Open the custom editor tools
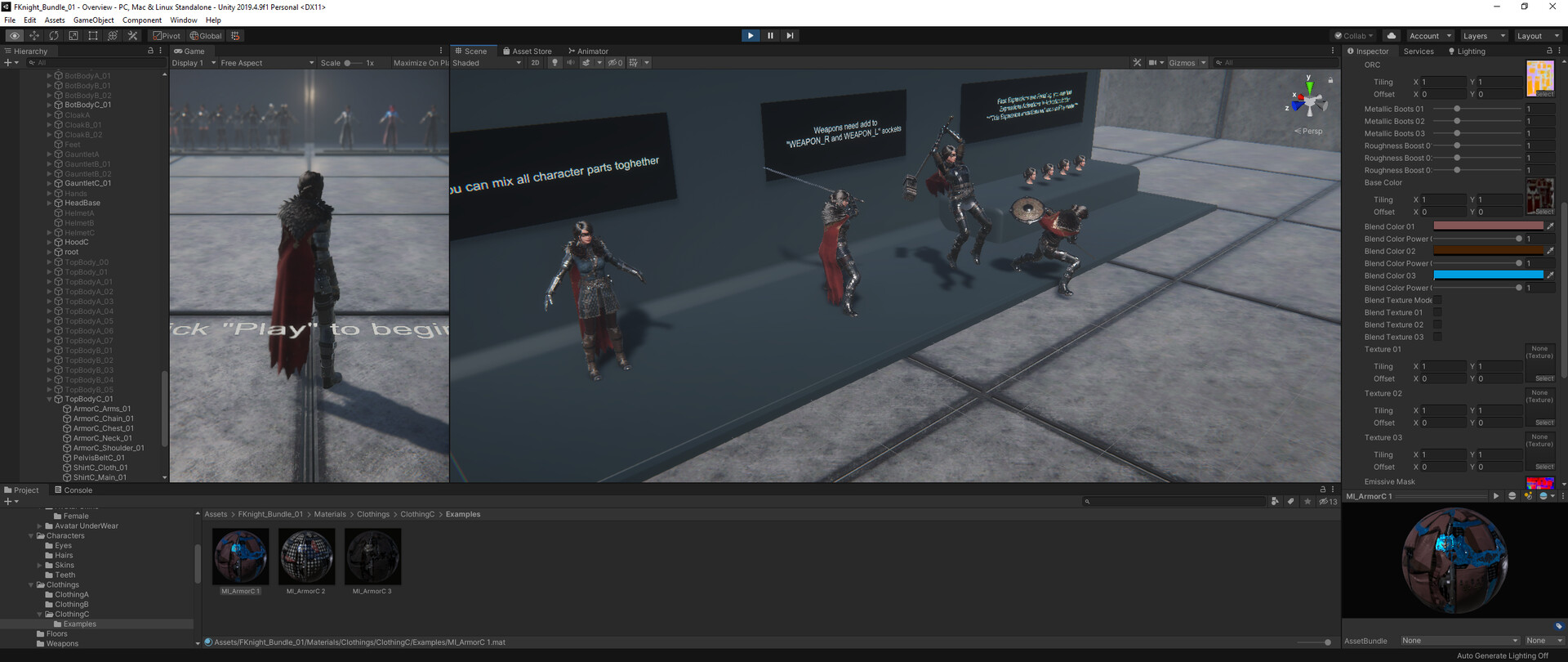Viewport: 1568px width, 662px height. pyautogui.click(x=132, y=36)
